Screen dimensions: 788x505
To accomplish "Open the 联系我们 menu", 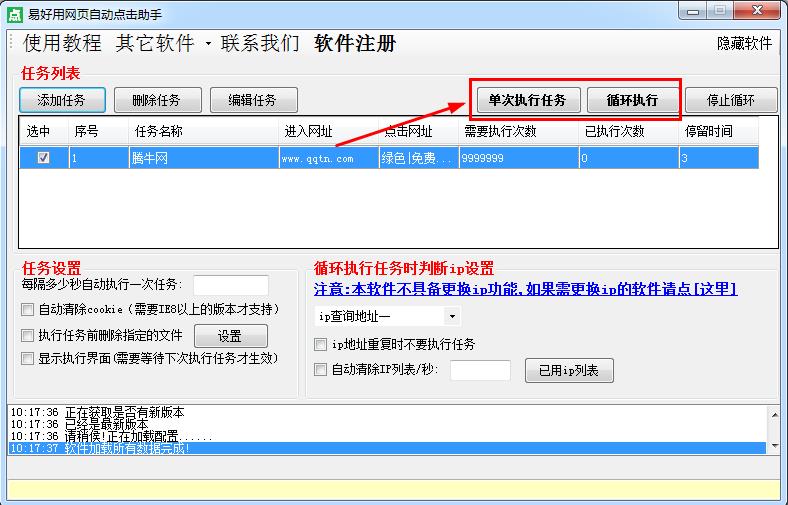I will (260, 43).
